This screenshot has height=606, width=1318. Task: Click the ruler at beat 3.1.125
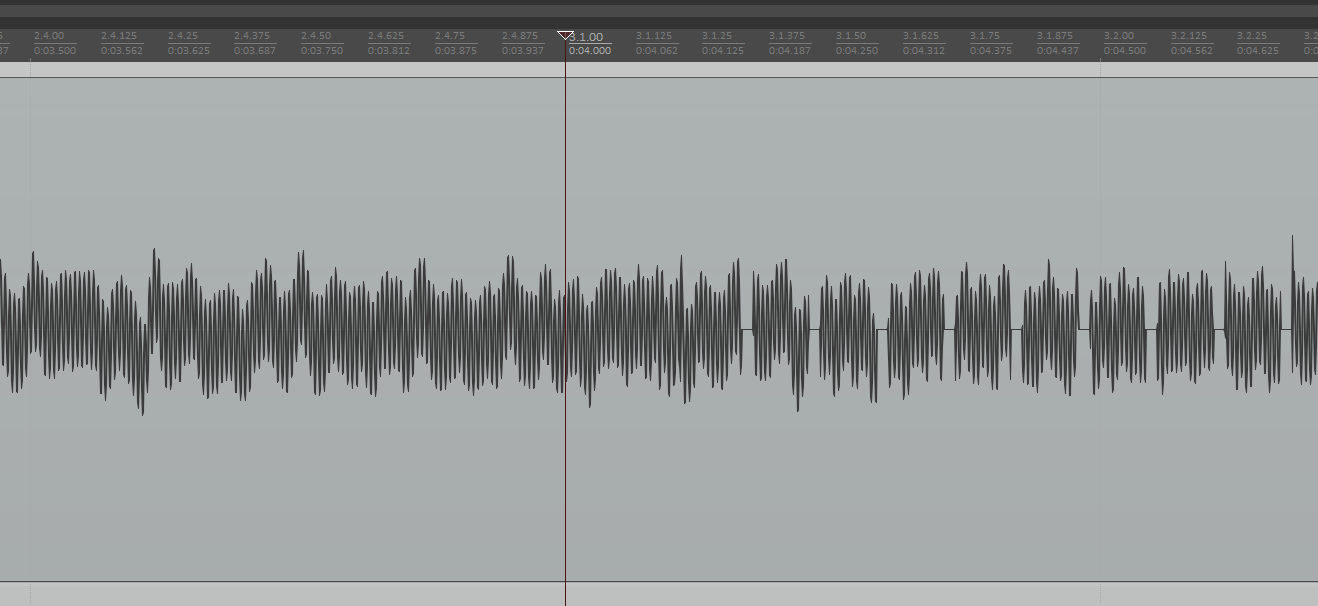click(654, 36)
